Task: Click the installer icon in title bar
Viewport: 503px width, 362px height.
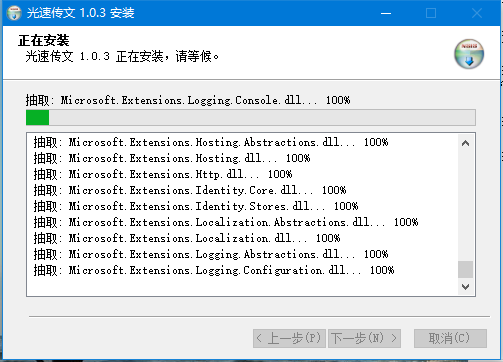Action: pos(14,13)
